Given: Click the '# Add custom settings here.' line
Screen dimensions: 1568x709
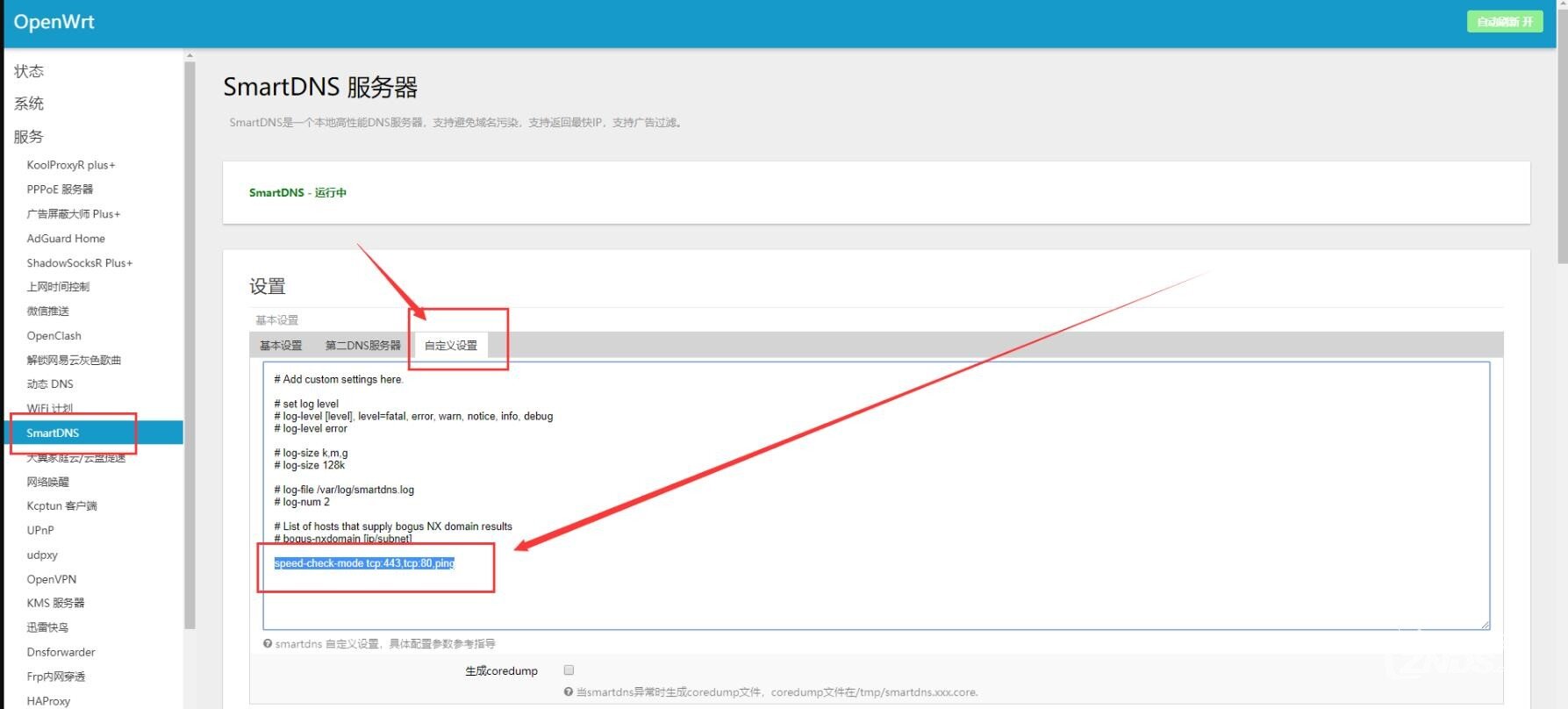Looking at the screenshot, I should click(x=339, y=380).
